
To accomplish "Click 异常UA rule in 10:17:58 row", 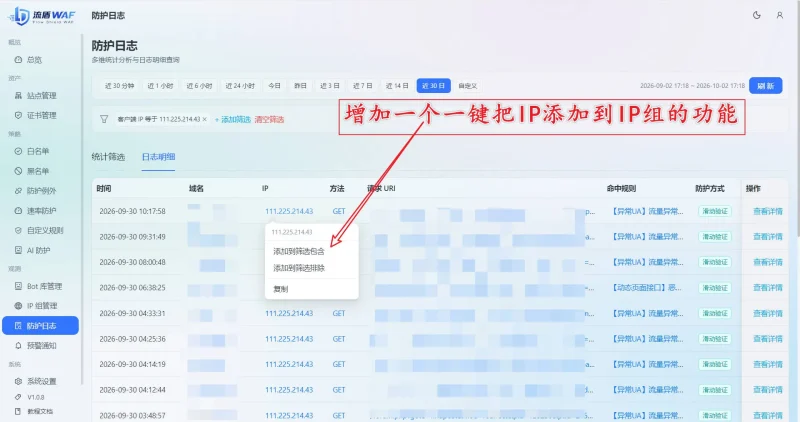I will (x=647, y=211).
